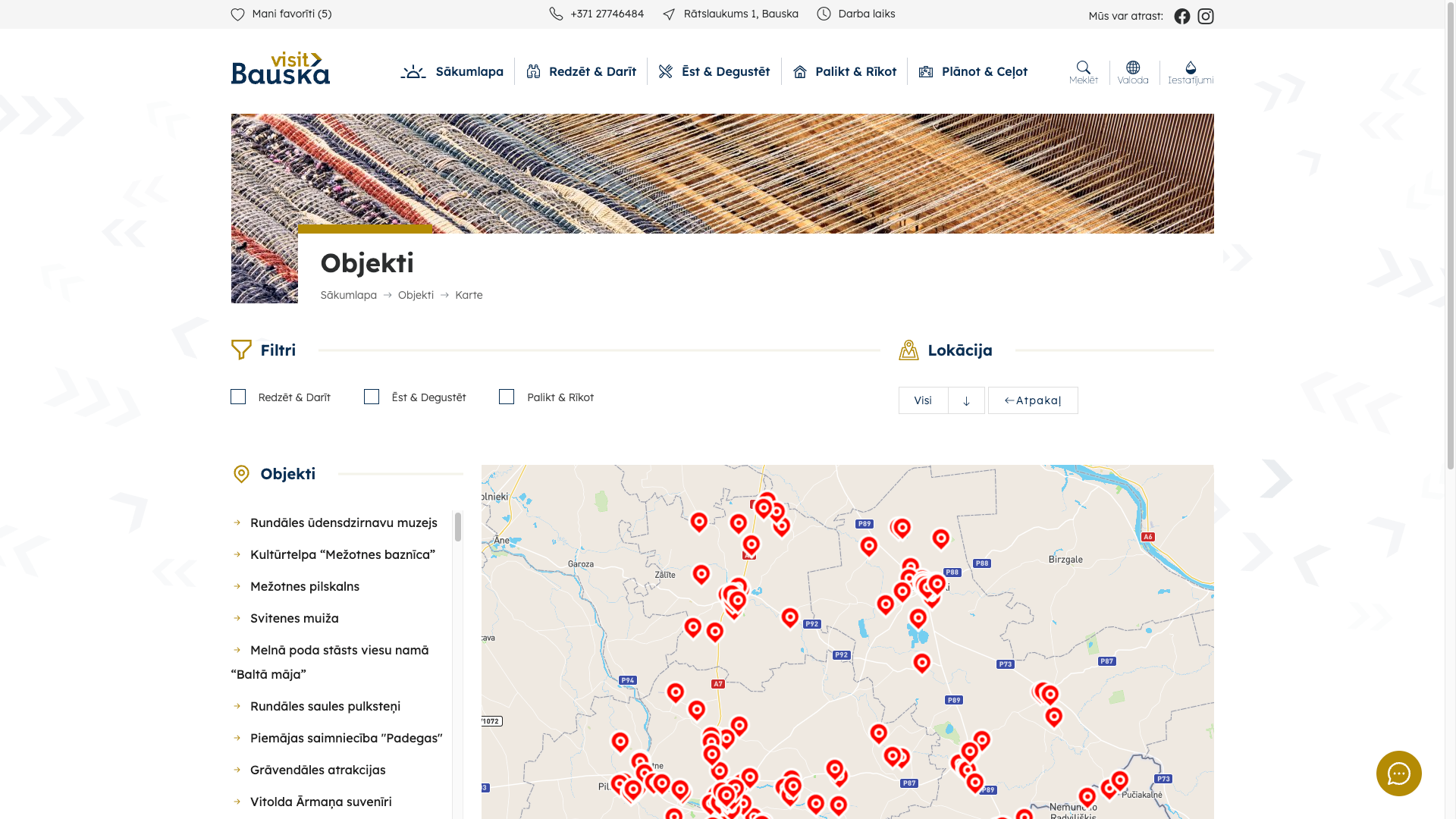Open Mežotnes pilskalns list link
Image resolution: width=1456 pixels, height=819 pixels.
tap(304, 586)
